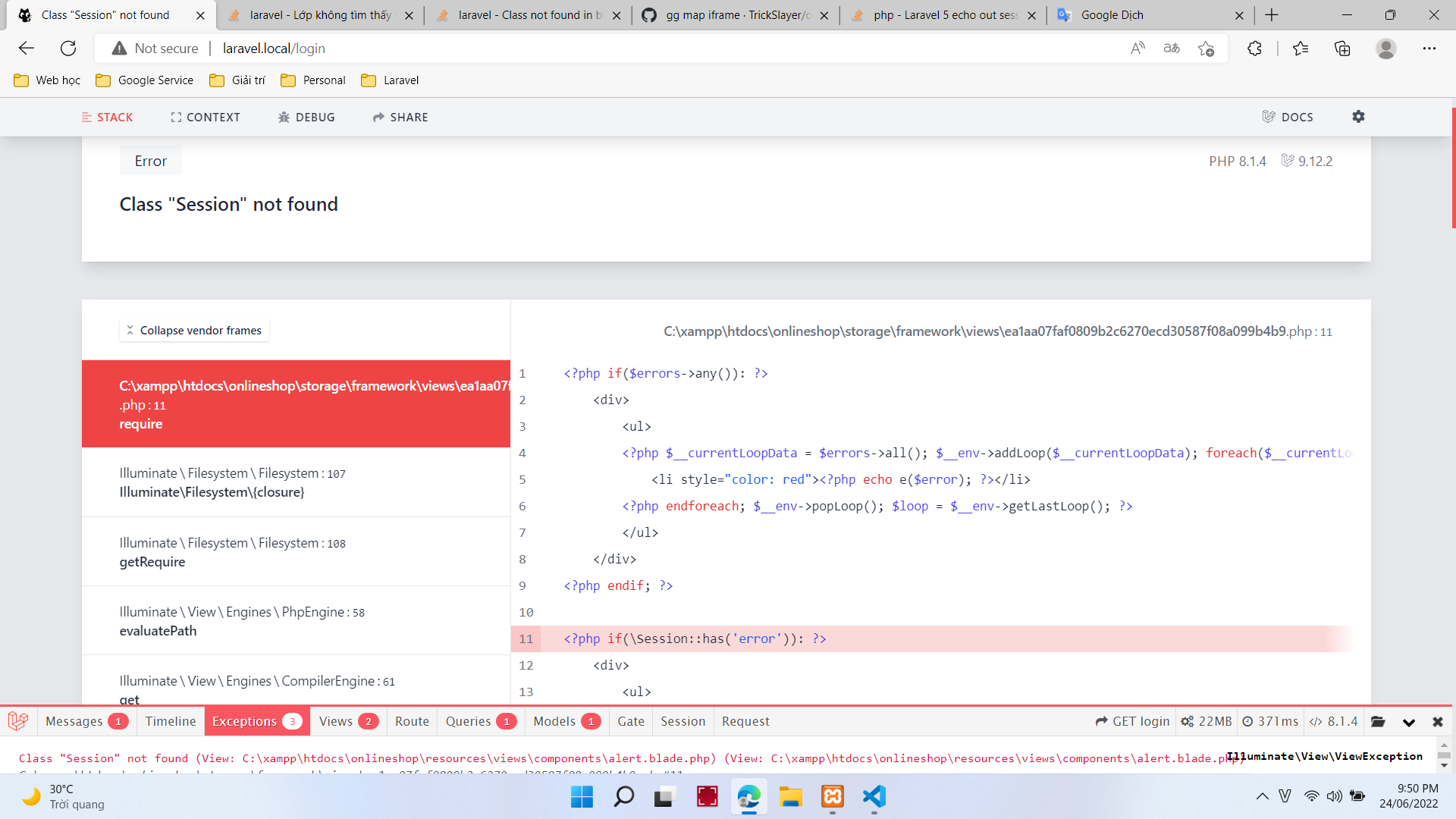Screen dimensions: 1456x819
Task: Click the Session tab in debug bar
Action: [x=682, y=721]
